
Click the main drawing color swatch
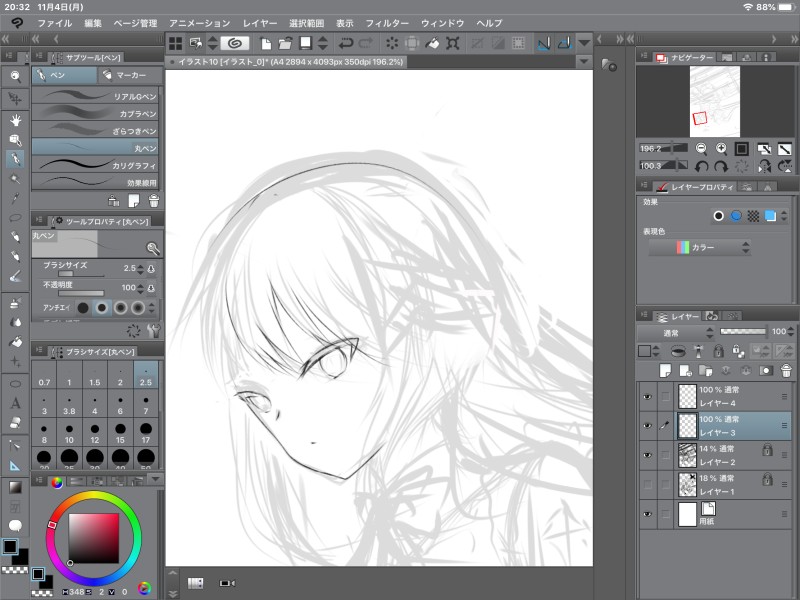pyautogui.click(x=10, y=546)
